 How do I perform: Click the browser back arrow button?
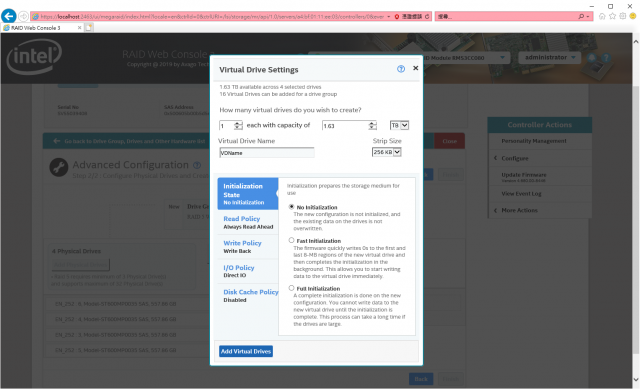pyautogui.click(x=9, y=16)
